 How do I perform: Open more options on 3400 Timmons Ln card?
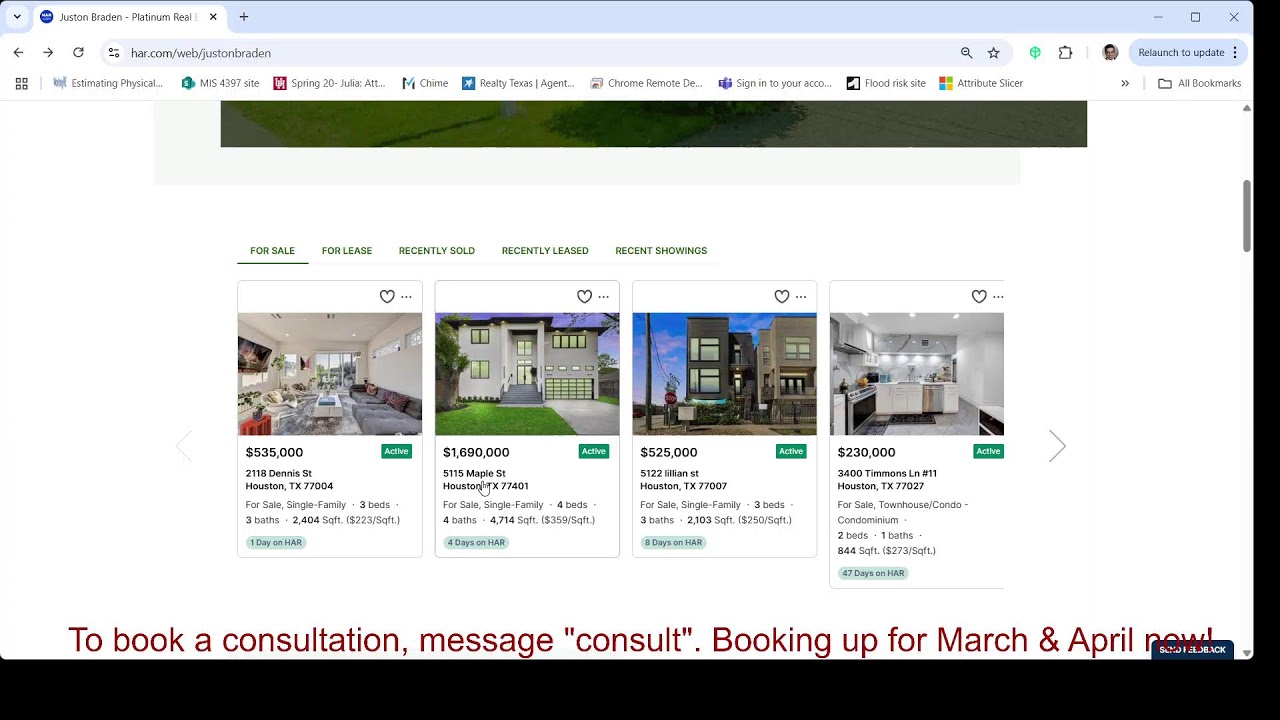click(998, 297)
